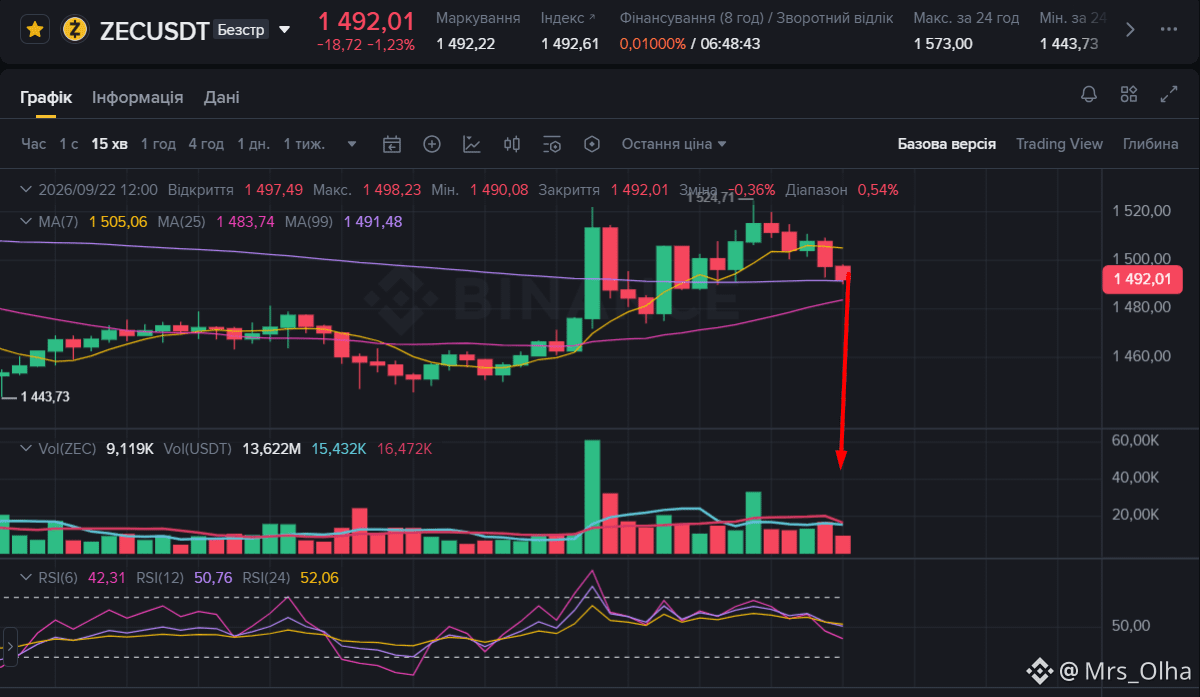Open the technical indicators line-chart icon
This screenshot has height=697, width=1200.
point(472,144)
